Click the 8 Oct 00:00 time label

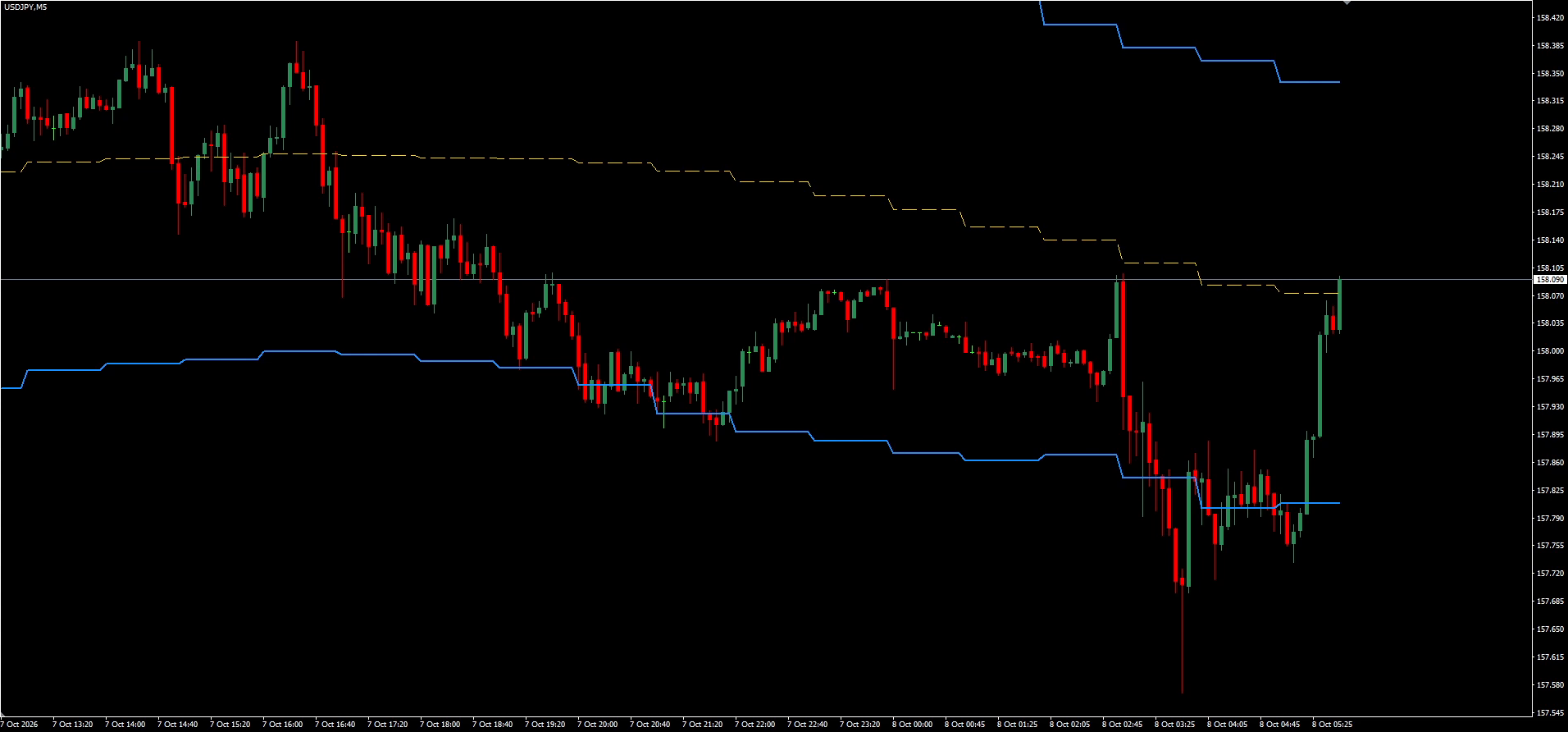click(x=912, y=725)
